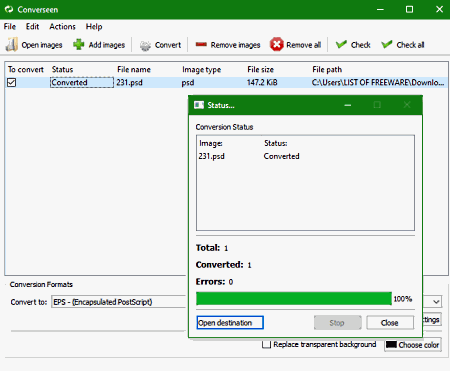
Task: Click the Total: 1 label
Action: tap(212, 248)
